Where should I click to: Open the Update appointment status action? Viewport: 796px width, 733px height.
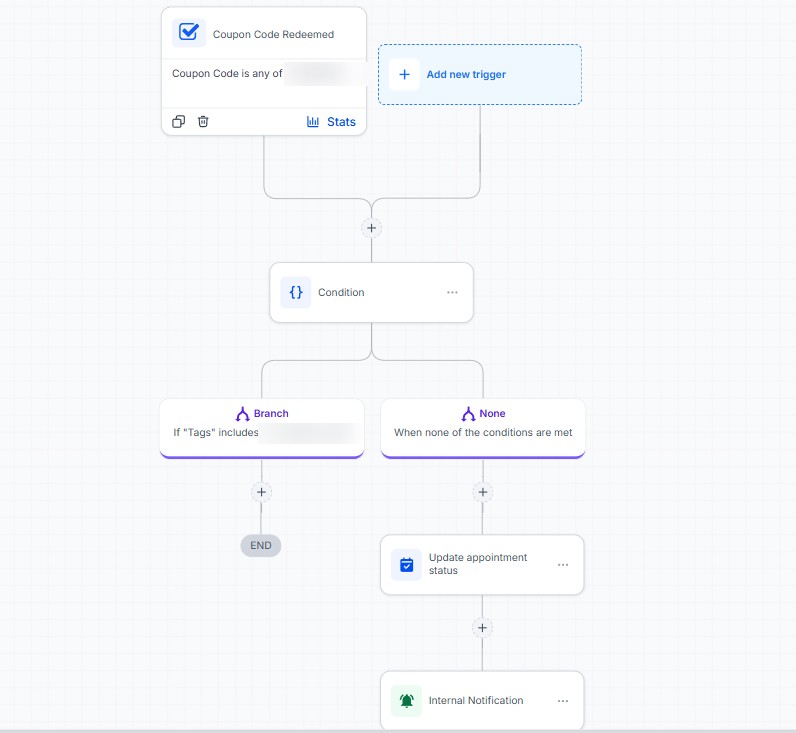[x=482, y=564]
